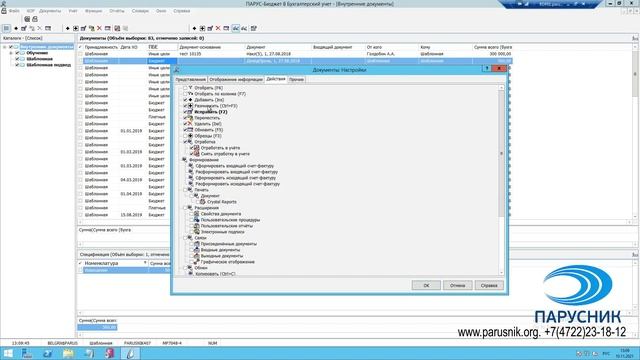The height and width of the screenshot is (360, 640).
Task: Enable the Образцы (F3) checkbox
Action: (x=185, y=136)
